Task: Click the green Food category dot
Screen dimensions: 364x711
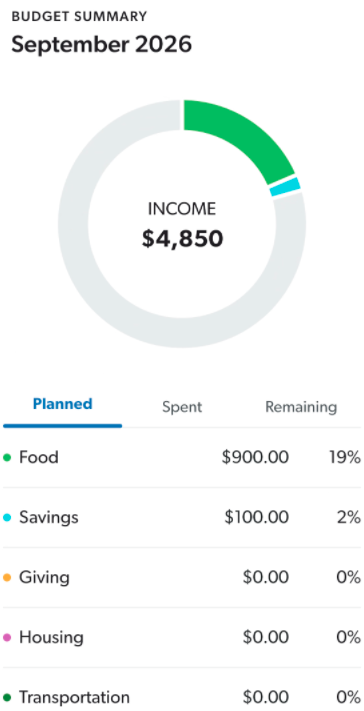Action: [x=7, y=458]
